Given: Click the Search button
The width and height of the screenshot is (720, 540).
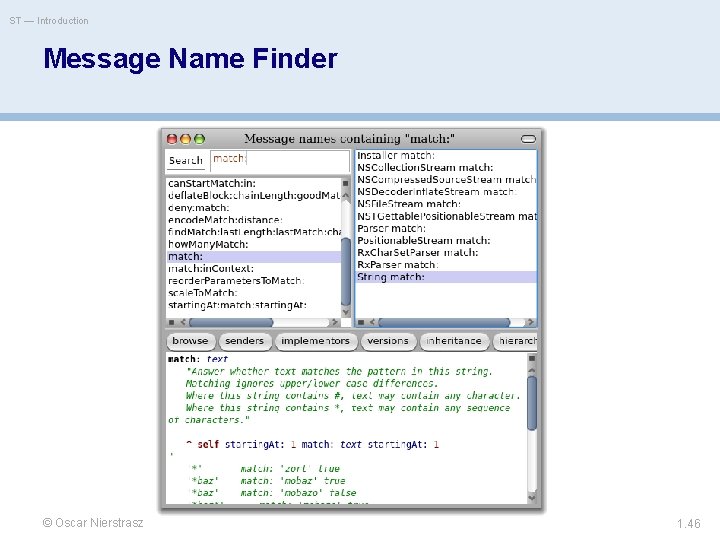Looking at the screenshot, I should 186,160.
